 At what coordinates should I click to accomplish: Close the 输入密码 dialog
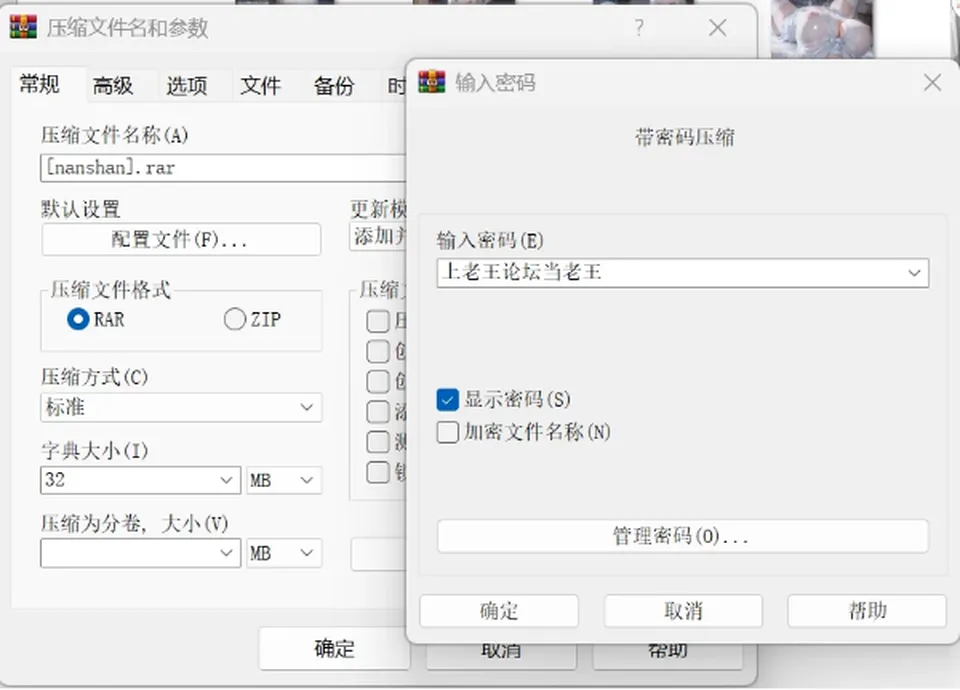[932, 82]
